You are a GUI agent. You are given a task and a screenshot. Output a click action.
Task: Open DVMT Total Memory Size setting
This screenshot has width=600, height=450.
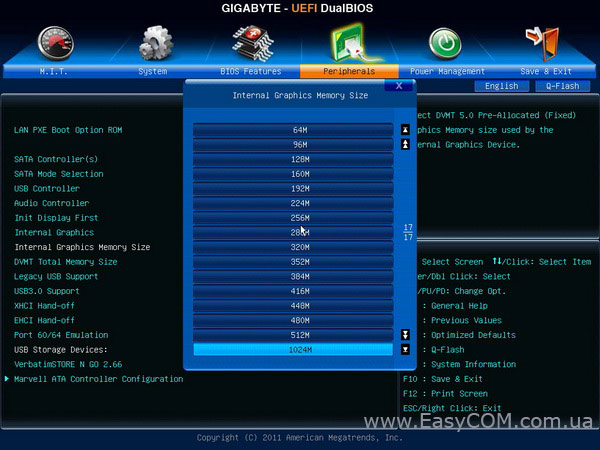[65, 262]
